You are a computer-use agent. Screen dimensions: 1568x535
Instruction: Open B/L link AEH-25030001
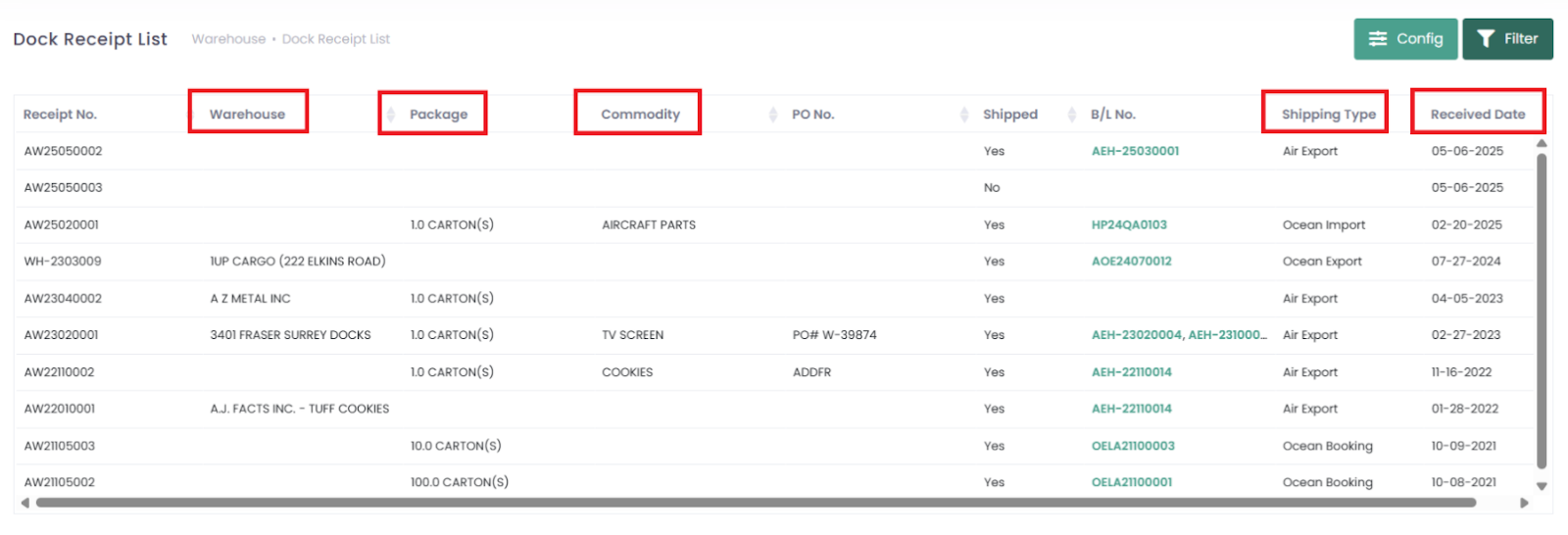point(1135,151)
